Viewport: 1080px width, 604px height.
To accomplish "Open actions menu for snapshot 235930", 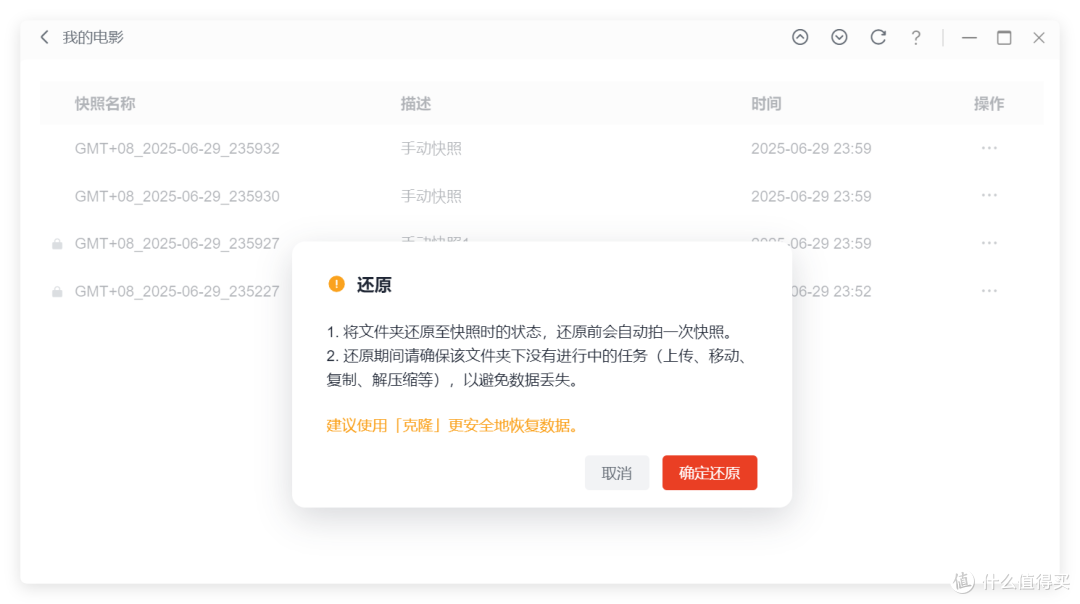I will coord(989,196).
